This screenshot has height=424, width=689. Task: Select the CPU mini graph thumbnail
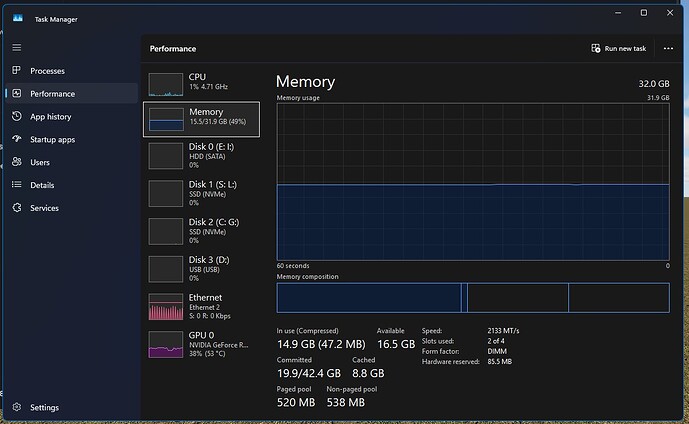(x=166, y=84)
